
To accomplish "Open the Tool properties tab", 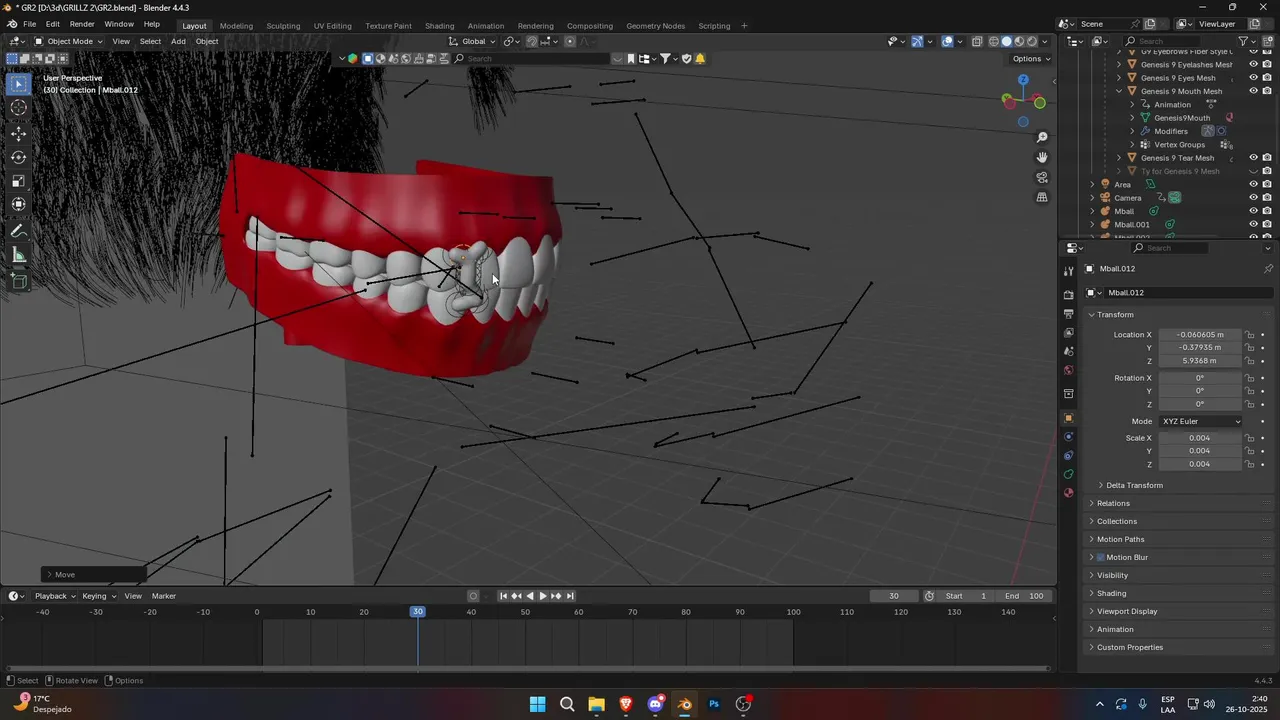I will click(1068, 272).
